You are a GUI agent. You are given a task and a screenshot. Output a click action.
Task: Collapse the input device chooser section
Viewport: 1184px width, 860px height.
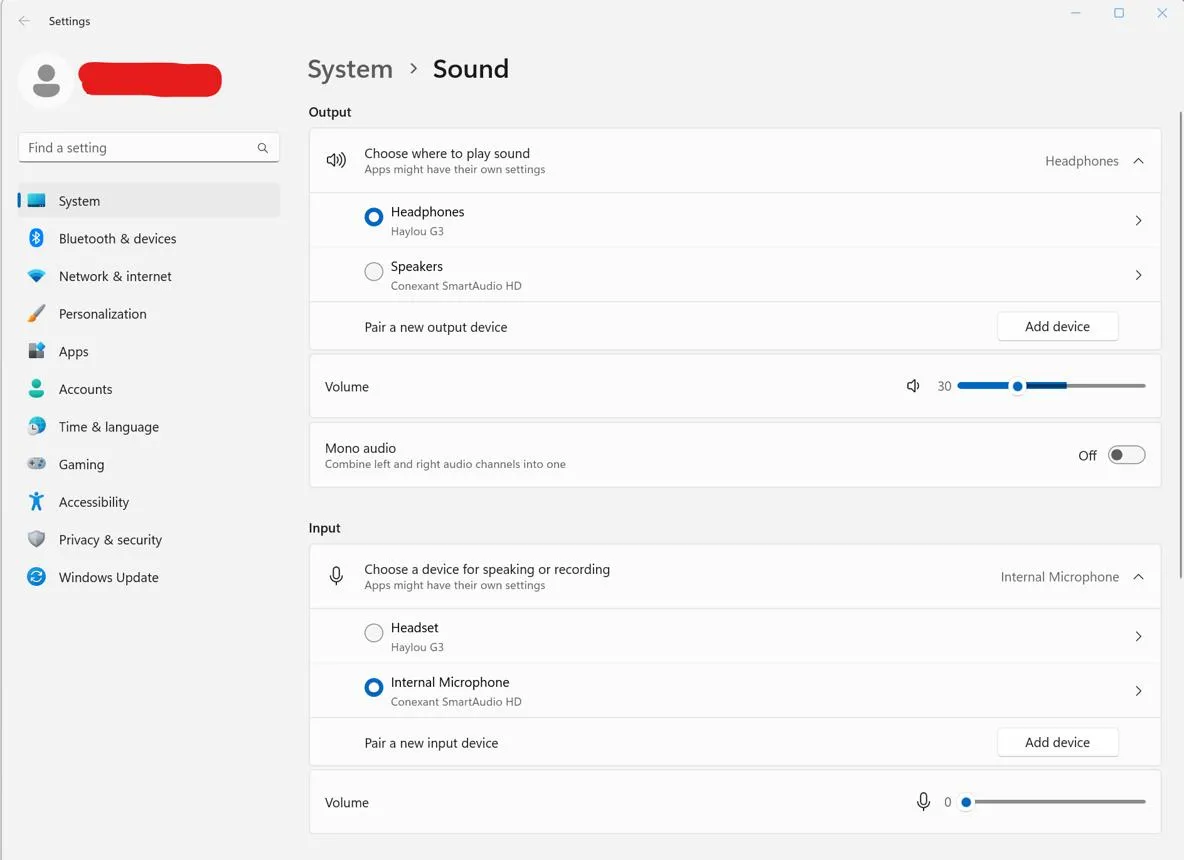[x=1138, y=577]
